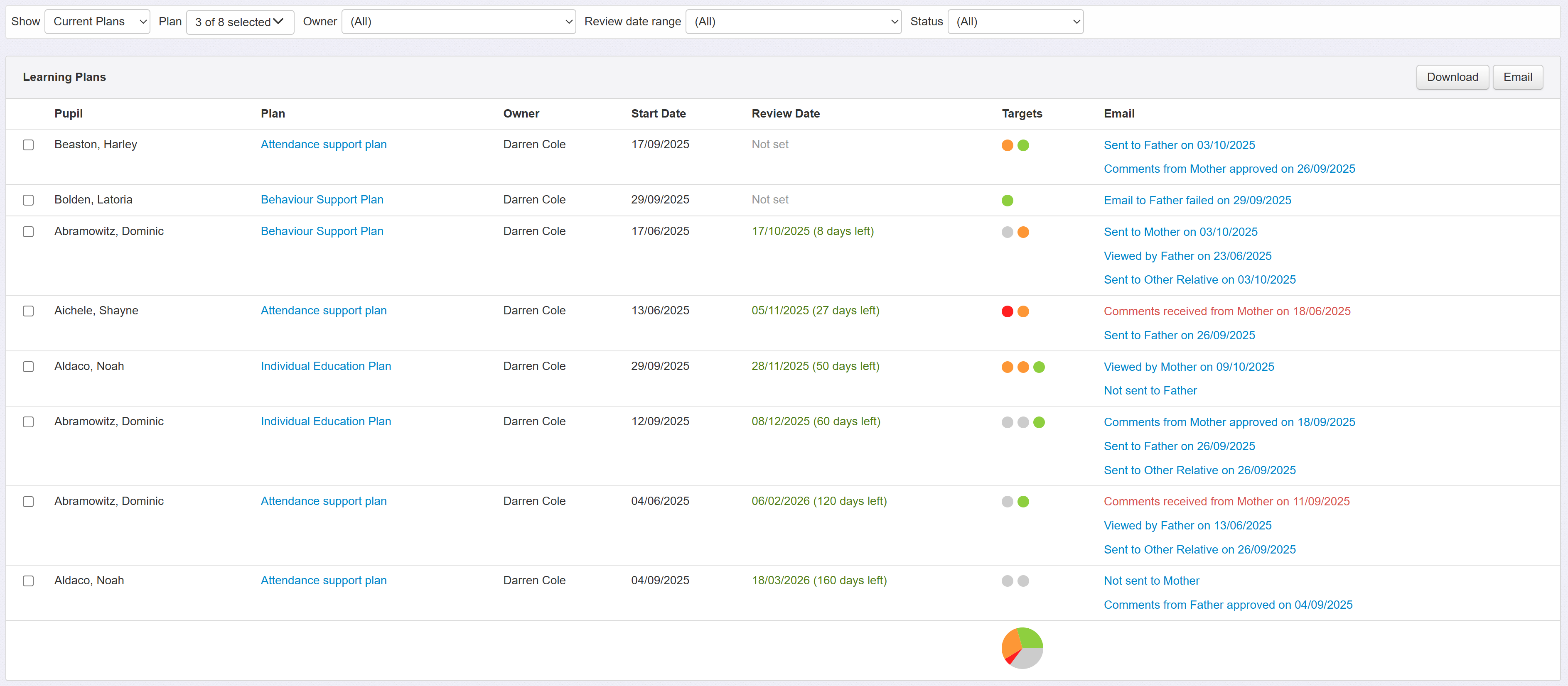1568x686 pixels.
Task: Check the box for Bolden, Latoria
Action: [x=28, y=200]
